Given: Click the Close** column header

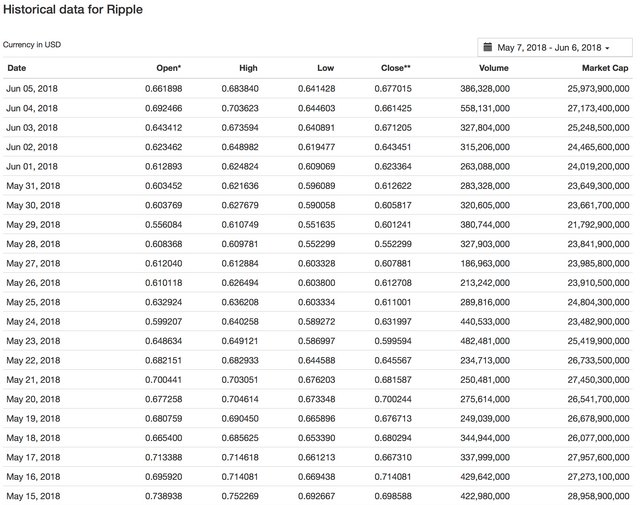Looking at the screenshot, I should point(396,68).
